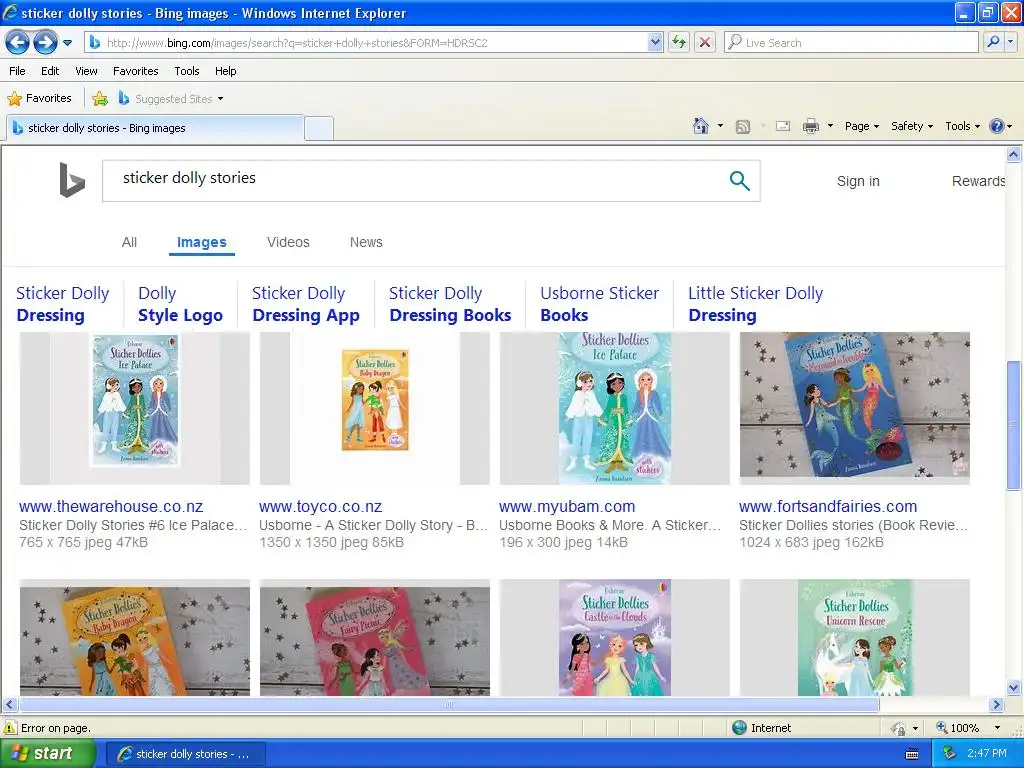Screen dimensions: 1024x768
Task: Click the vertical scrollbar down arrow
Action: tap(1014, 688)
